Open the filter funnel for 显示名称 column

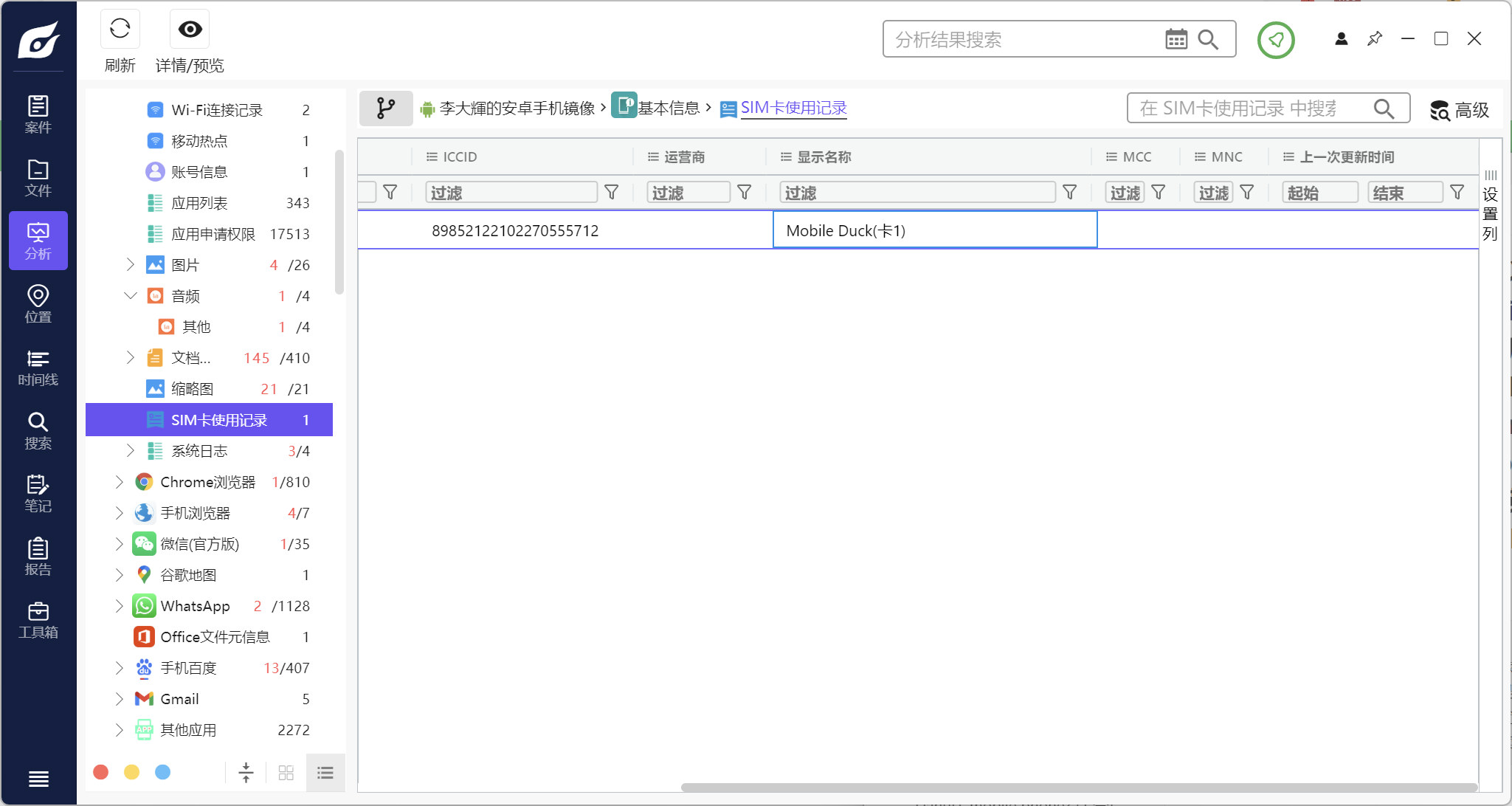coord(1069,193)
